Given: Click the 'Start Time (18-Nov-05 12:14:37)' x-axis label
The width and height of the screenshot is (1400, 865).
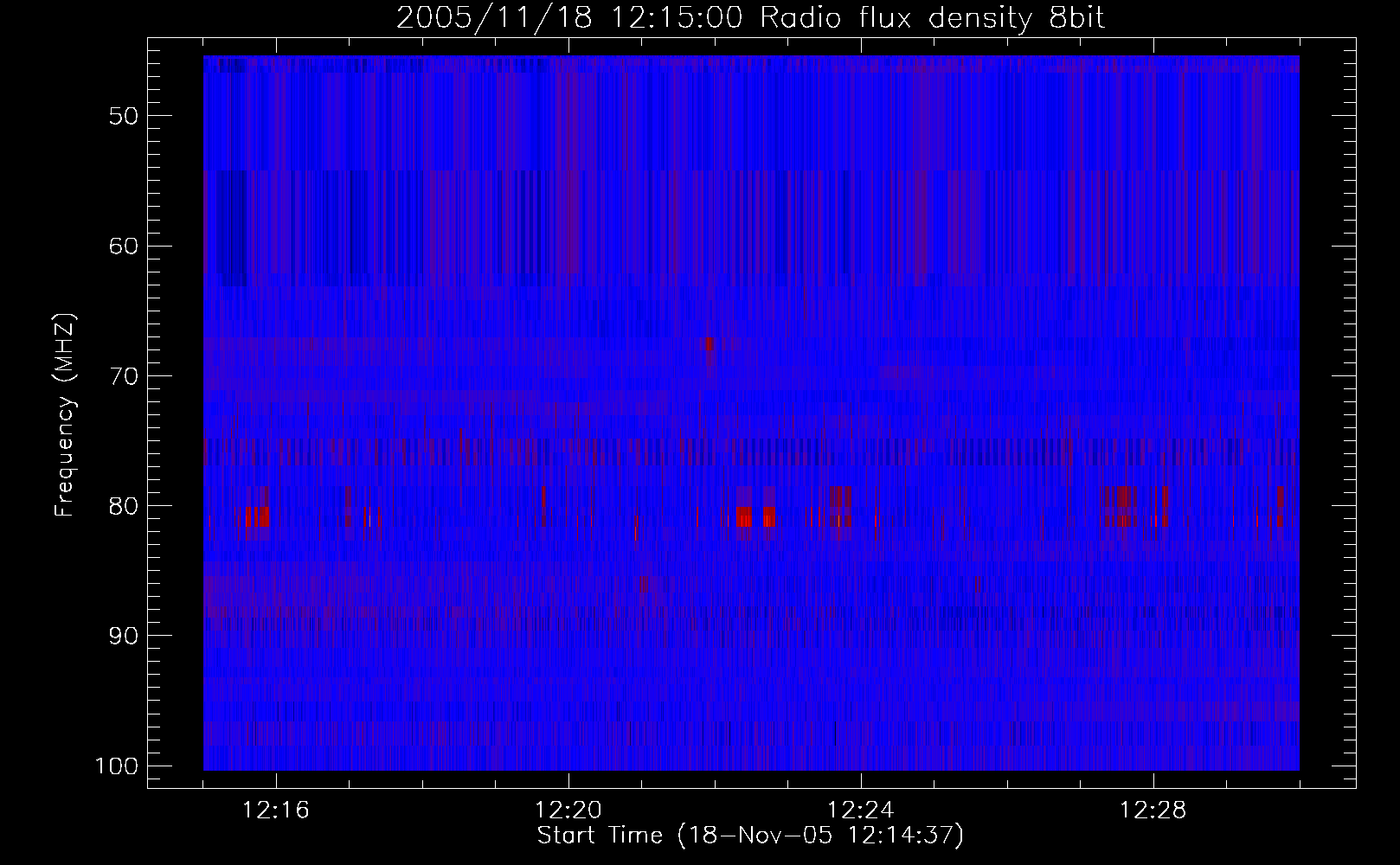Looking at the screenshot, I should point(750,836).
